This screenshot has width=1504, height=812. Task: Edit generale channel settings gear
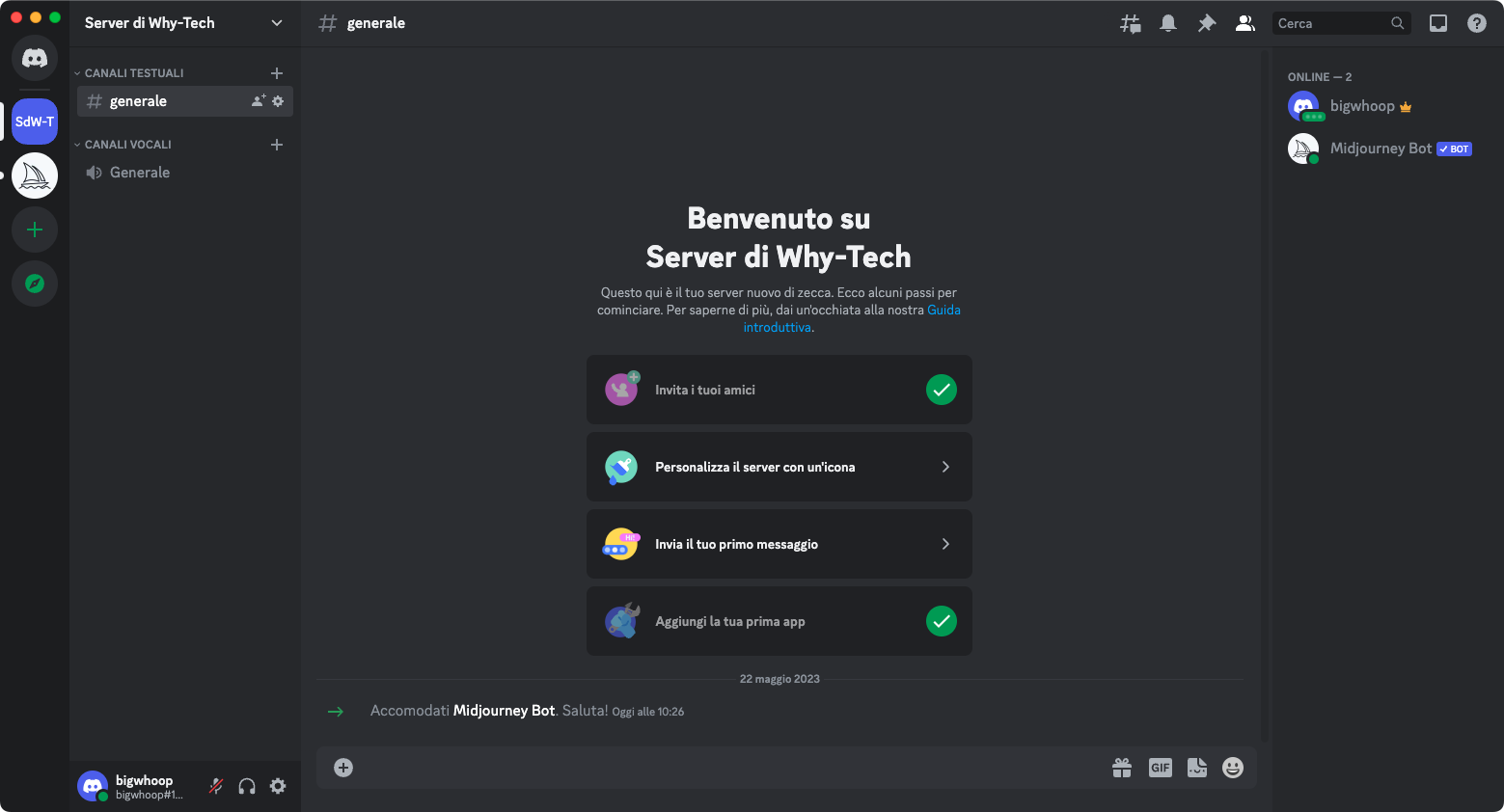tap(278, 101)
